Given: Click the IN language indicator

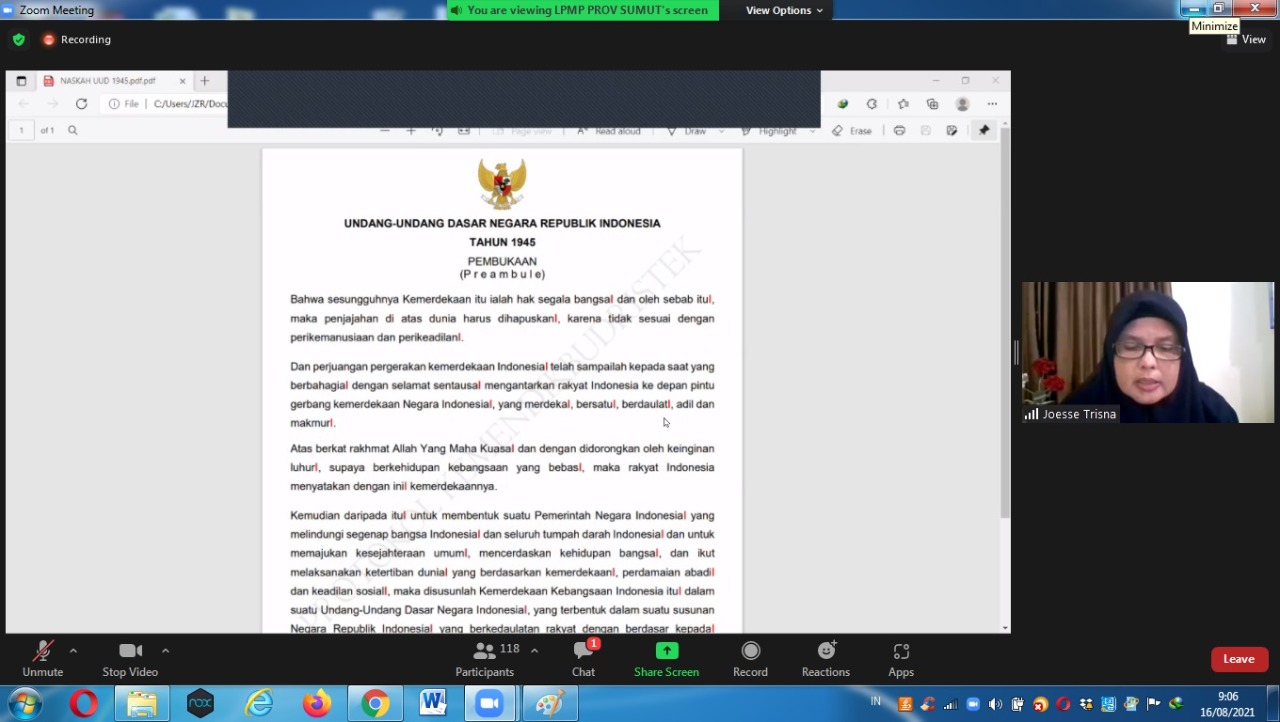Looking at the screenshot, I should pyautogui.click(x=876, y=702).
